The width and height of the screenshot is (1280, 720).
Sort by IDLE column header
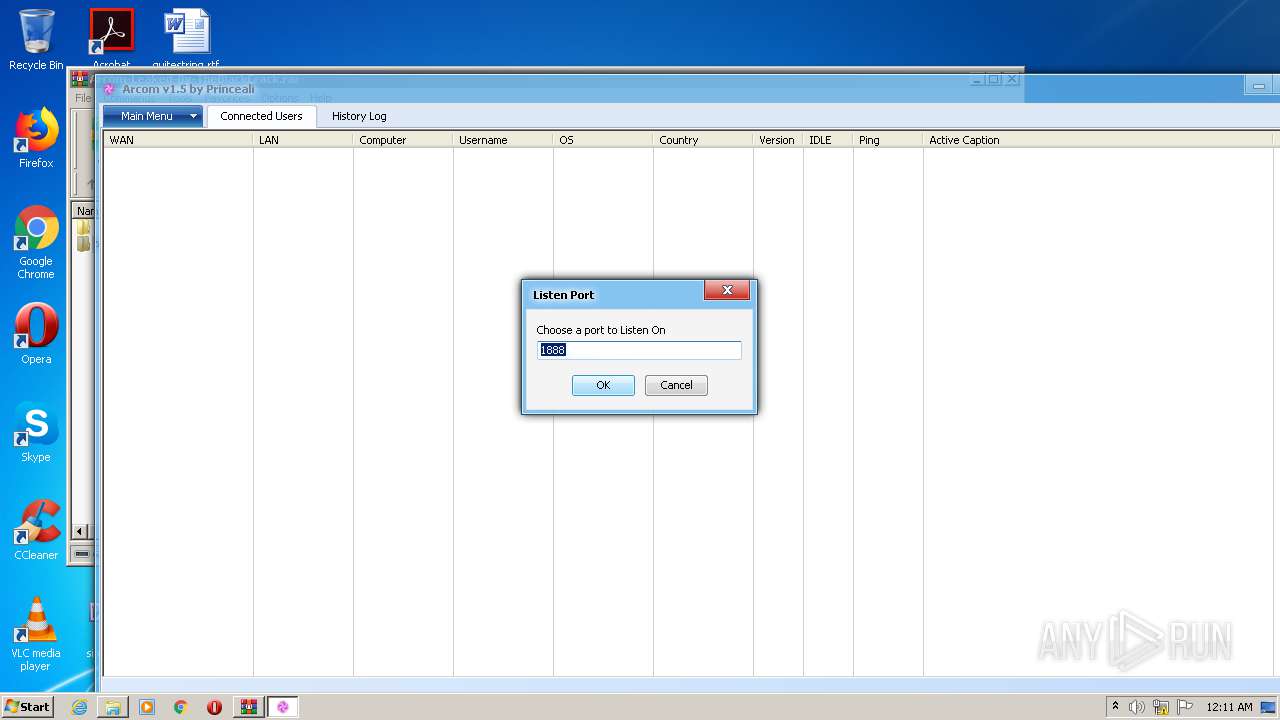click(x=828, y=140)
